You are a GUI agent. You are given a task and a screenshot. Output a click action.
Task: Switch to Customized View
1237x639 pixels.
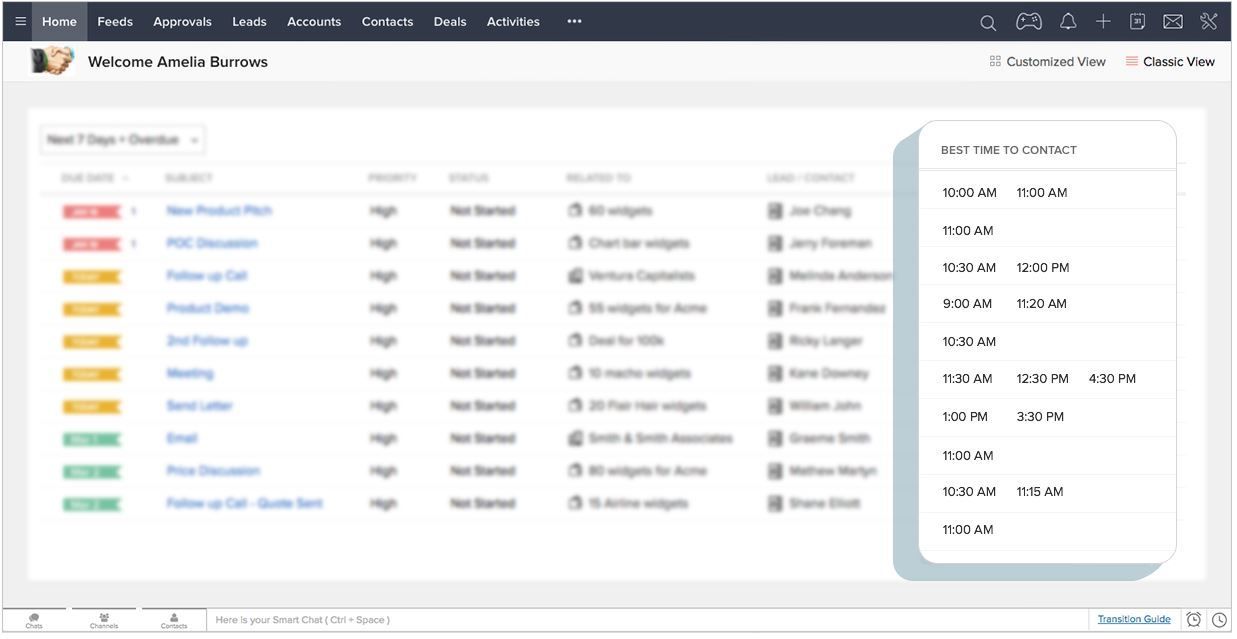(x=1056, y=61)
